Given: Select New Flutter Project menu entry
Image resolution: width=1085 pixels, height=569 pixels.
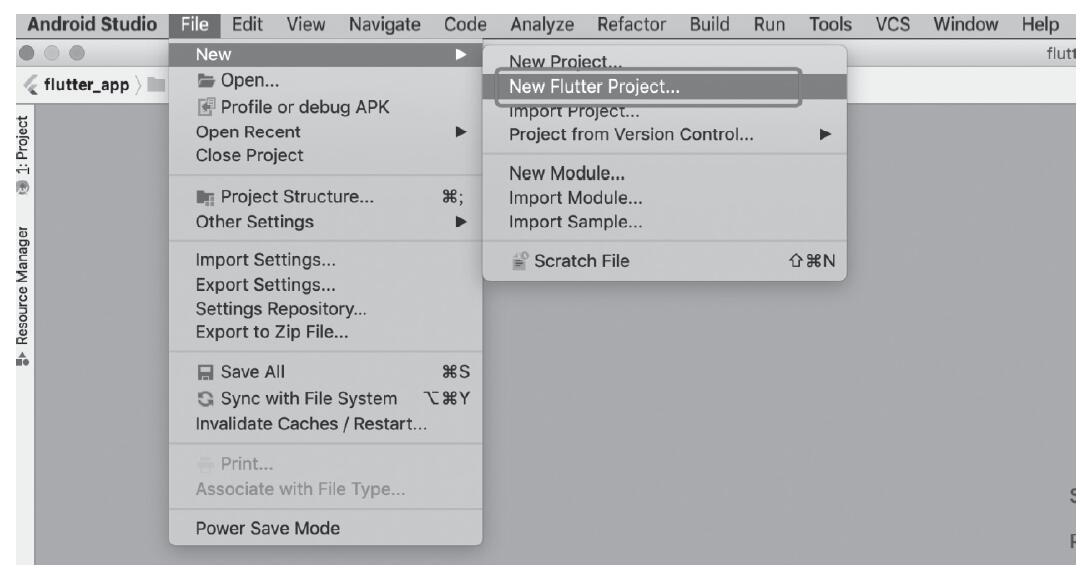Looking at the screenshot, I should point(594,87).
